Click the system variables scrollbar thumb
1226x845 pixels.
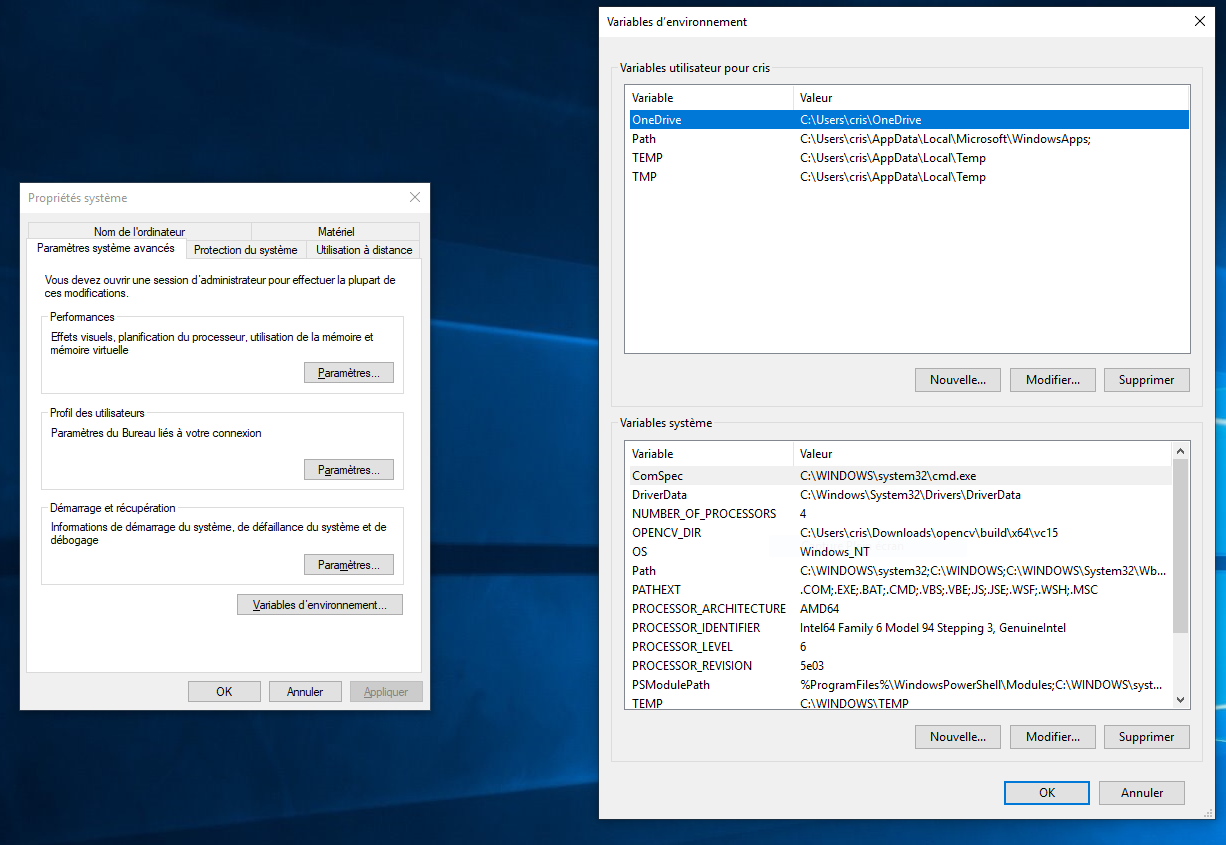click(x=1180, y=546)
